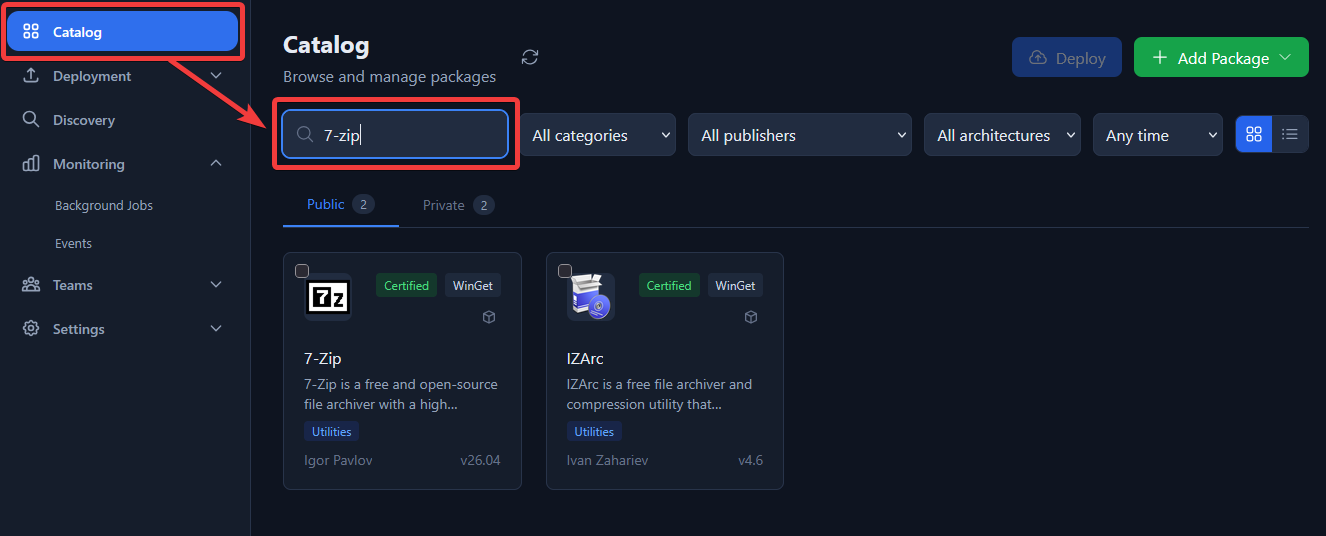
Task: Click the WinGet badge on IZArc card
Action: pos(736,285)
